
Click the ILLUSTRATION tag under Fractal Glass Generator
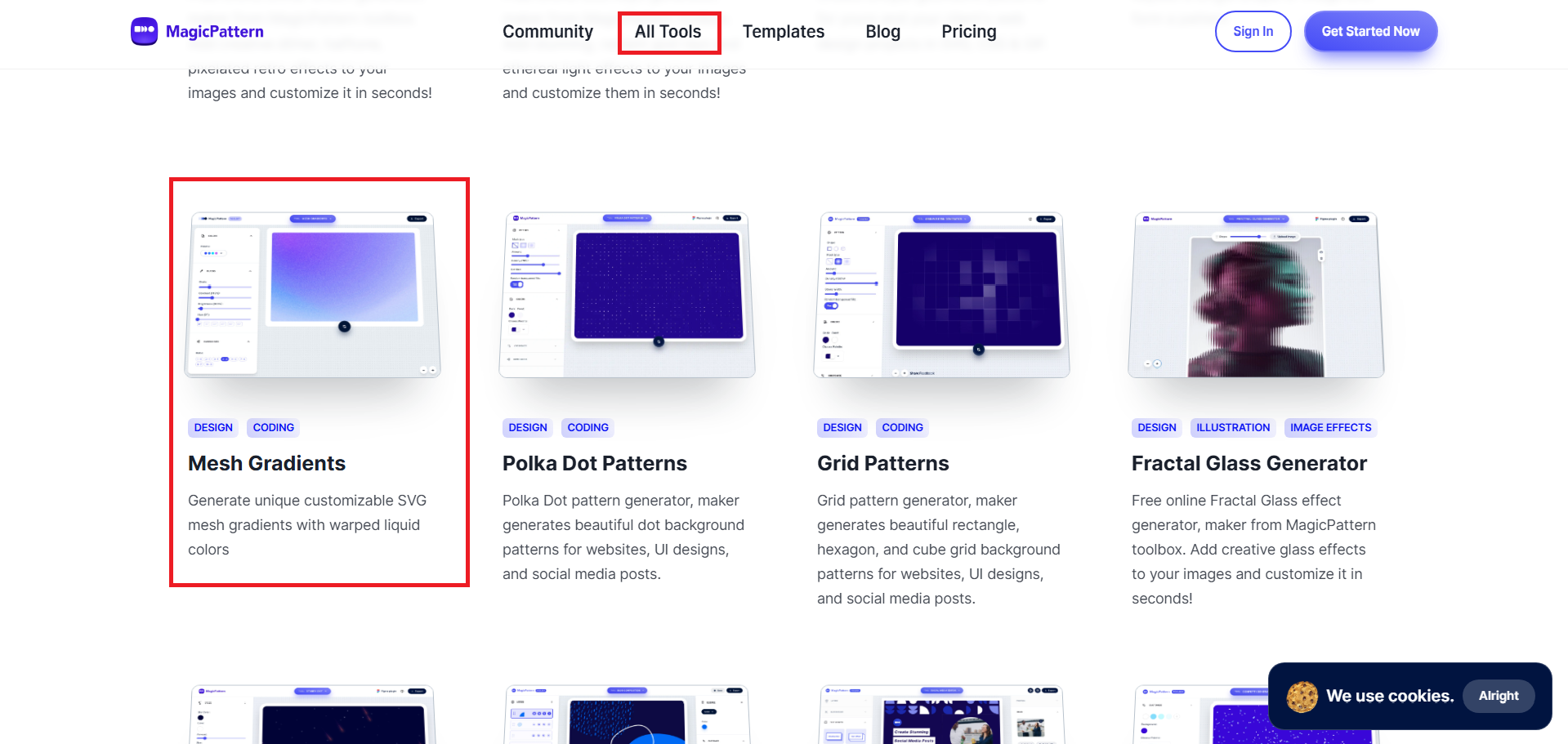1232,427
